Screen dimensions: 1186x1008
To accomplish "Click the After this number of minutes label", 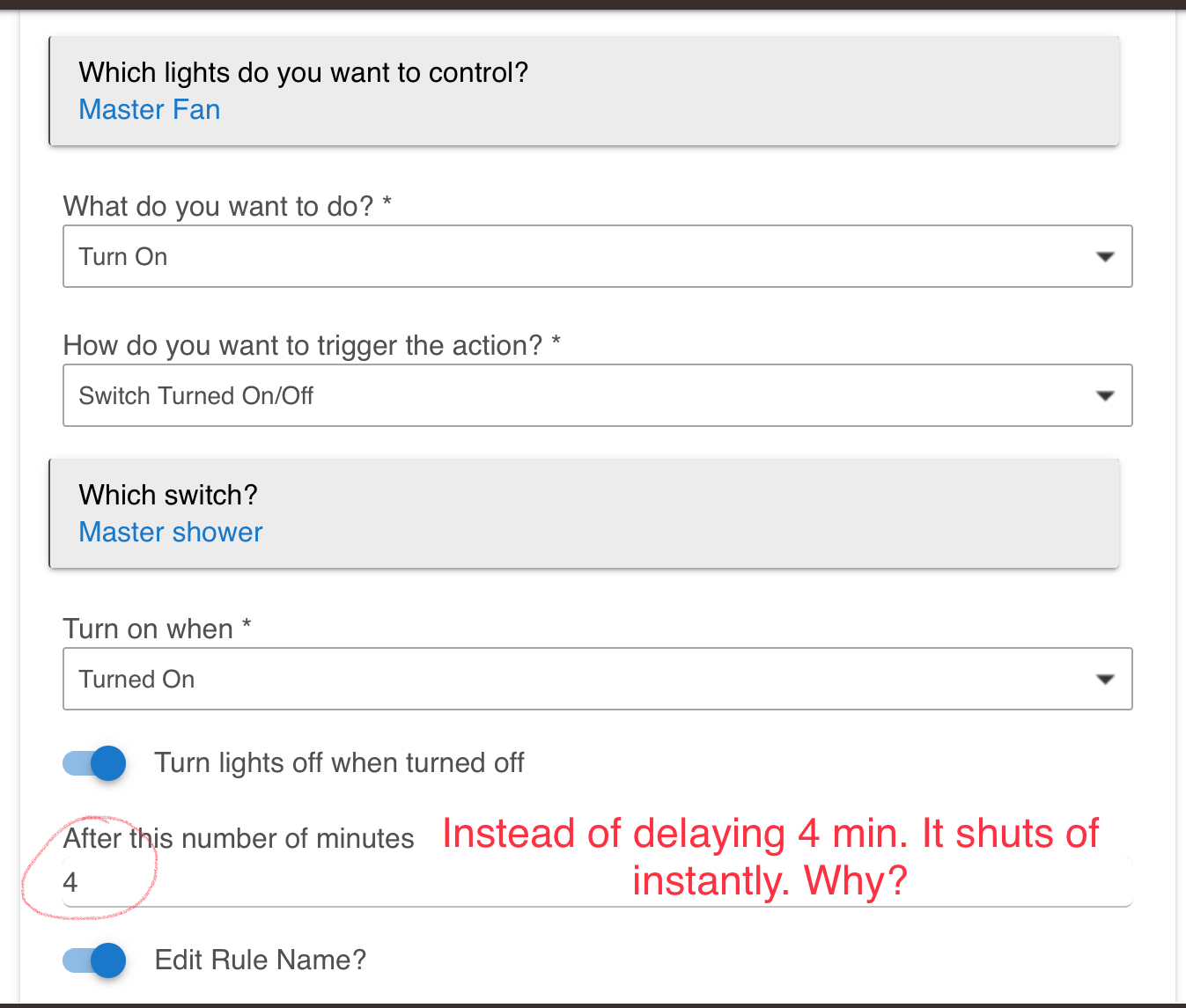I will pos(239,839).
